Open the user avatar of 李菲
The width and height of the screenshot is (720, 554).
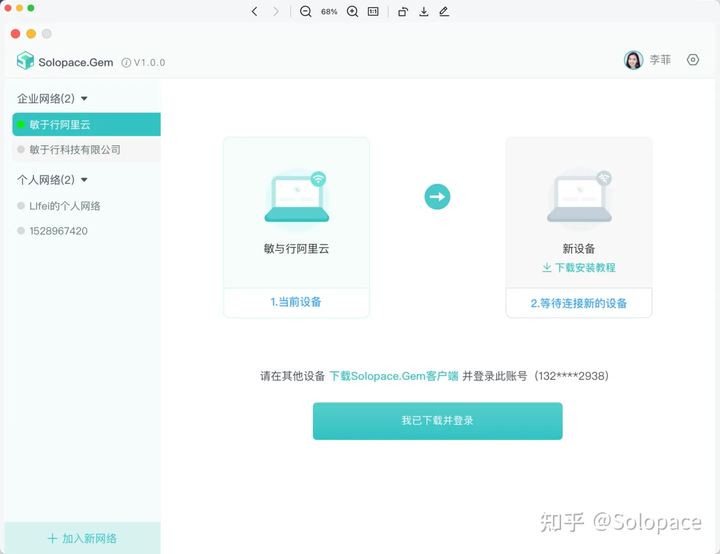(633, 60)
